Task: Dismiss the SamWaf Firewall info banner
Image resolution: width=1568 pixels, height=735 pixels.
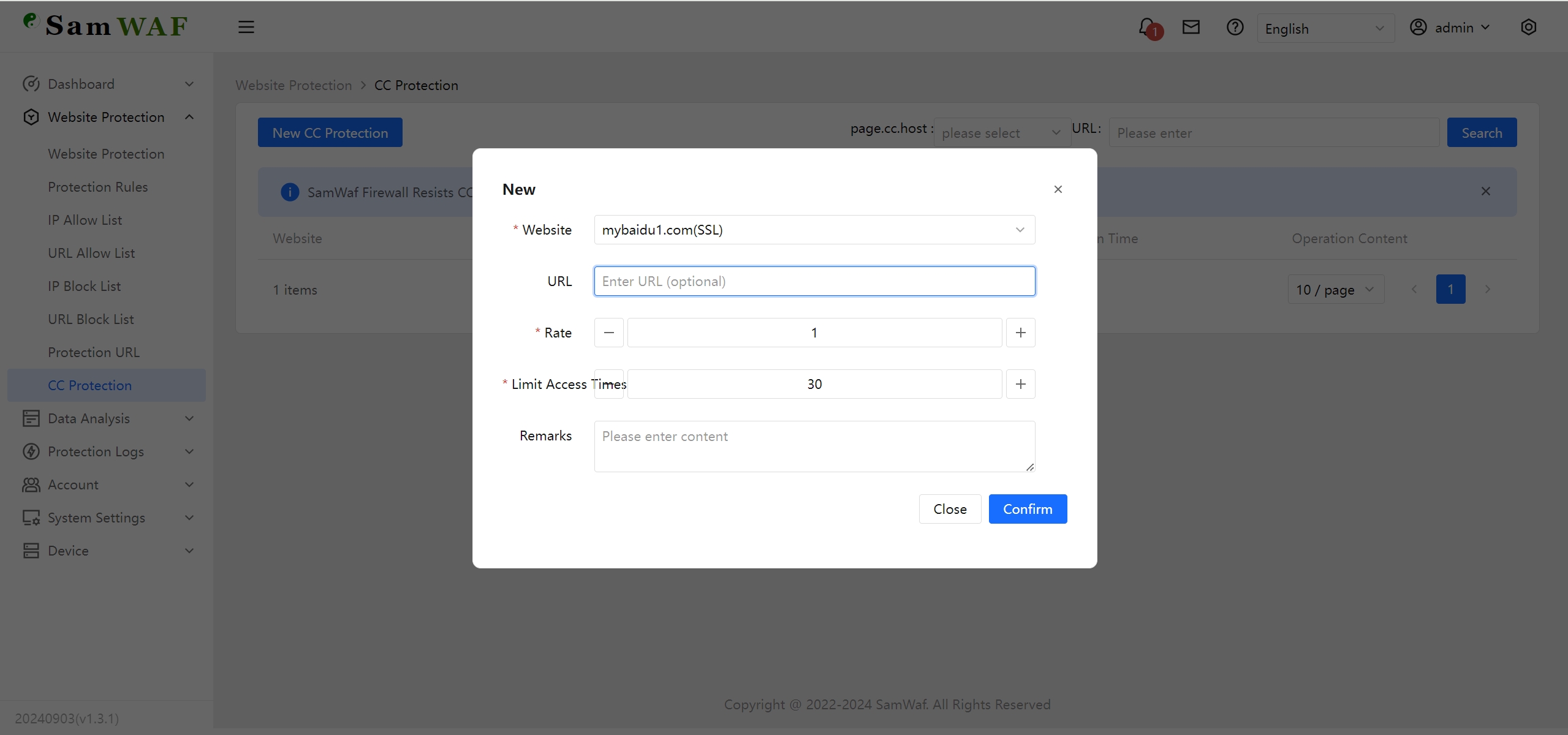Action: point(1485,192)
